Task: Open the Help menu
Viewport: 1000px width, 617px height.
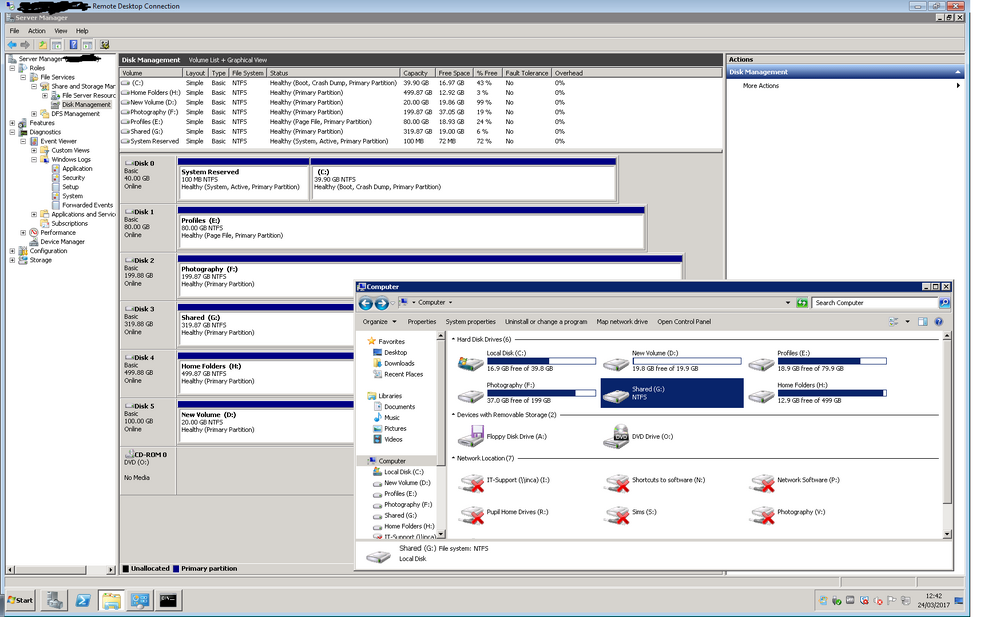Action: coord(82,31)
